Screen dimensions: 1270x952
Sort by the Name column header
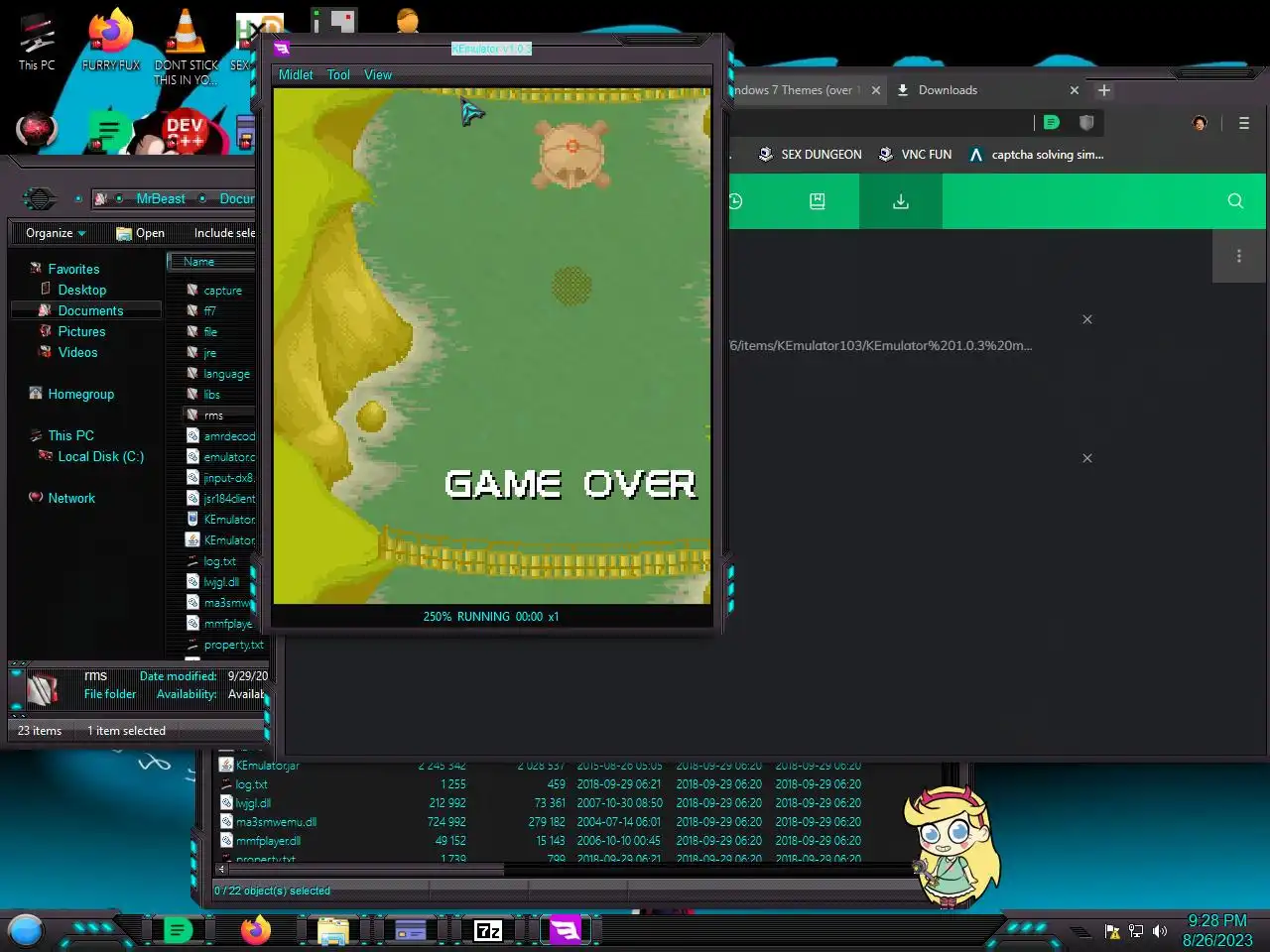pyautogui.click(x=210, y=262)
